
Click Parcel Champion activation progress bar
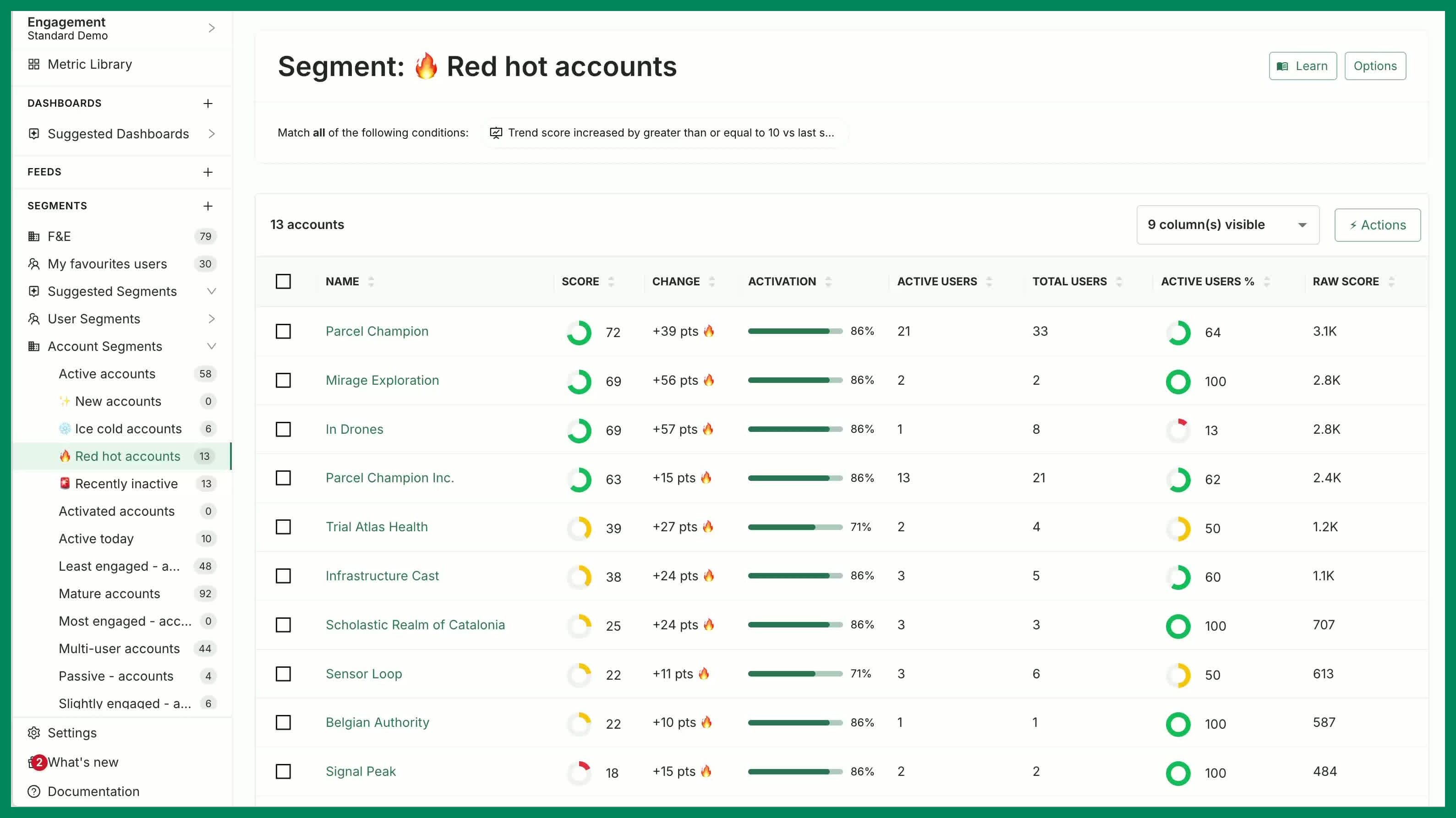coord(795,331)
